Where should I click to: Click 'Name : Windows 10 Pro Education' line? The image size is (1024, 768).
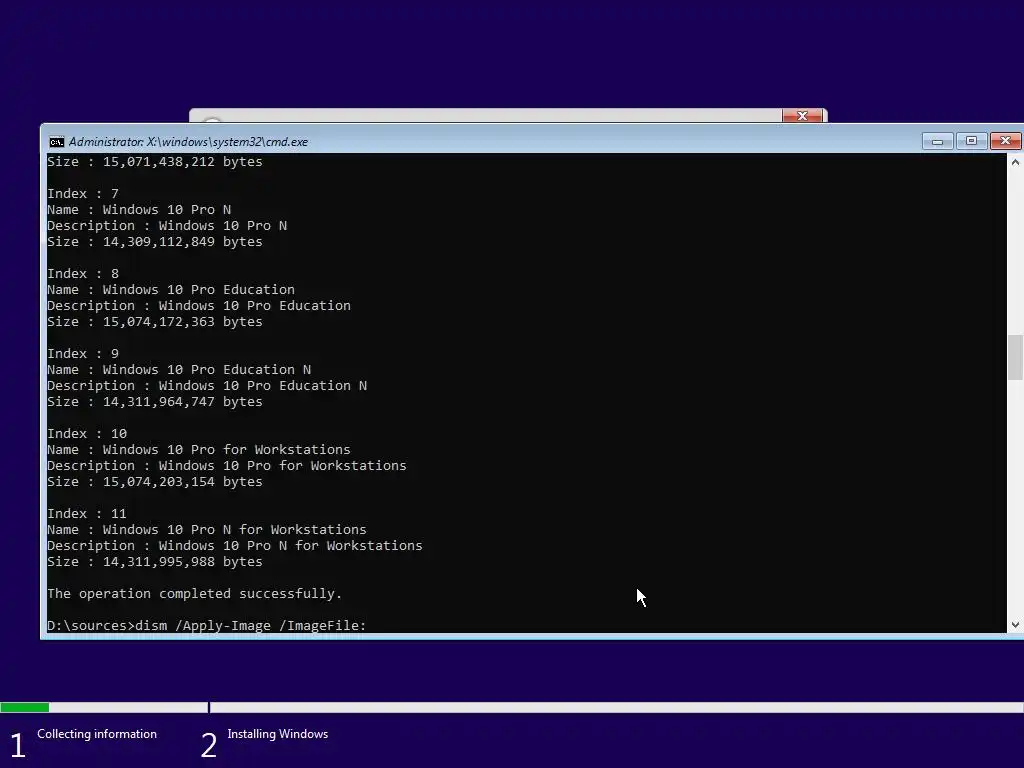(x=171, y=290)
